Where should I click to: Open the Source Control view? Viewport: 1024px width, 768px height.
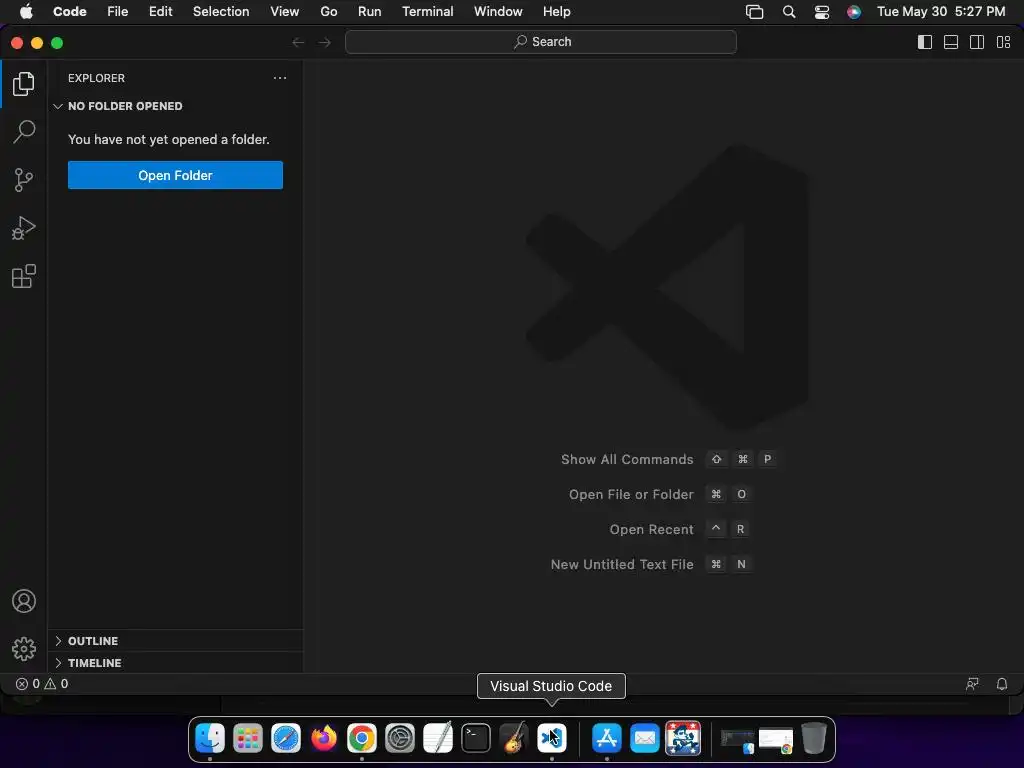click(x=24, y=180)
